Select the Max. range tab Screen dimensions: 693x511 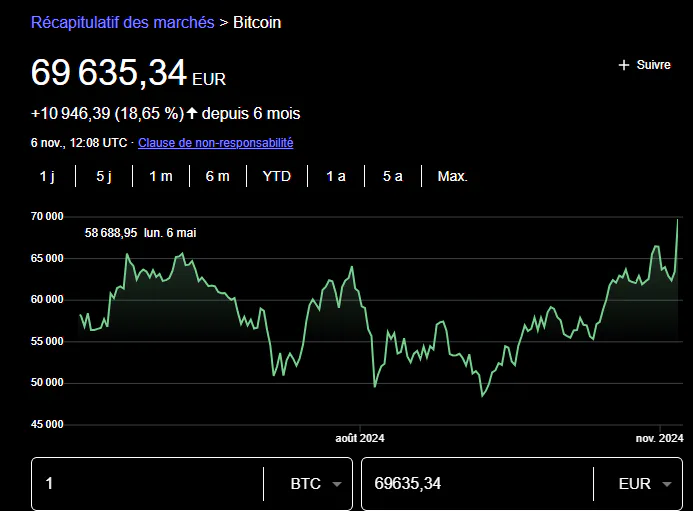point(453,176)
